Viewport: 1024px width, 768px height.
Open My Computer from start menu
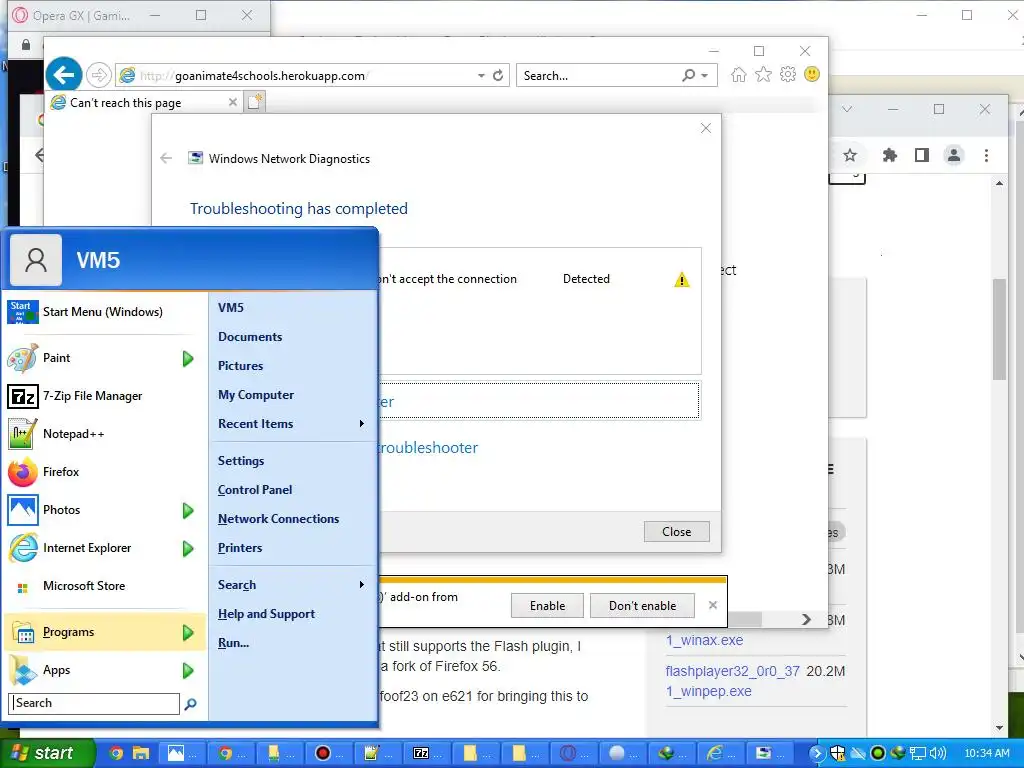click(256, 394)
